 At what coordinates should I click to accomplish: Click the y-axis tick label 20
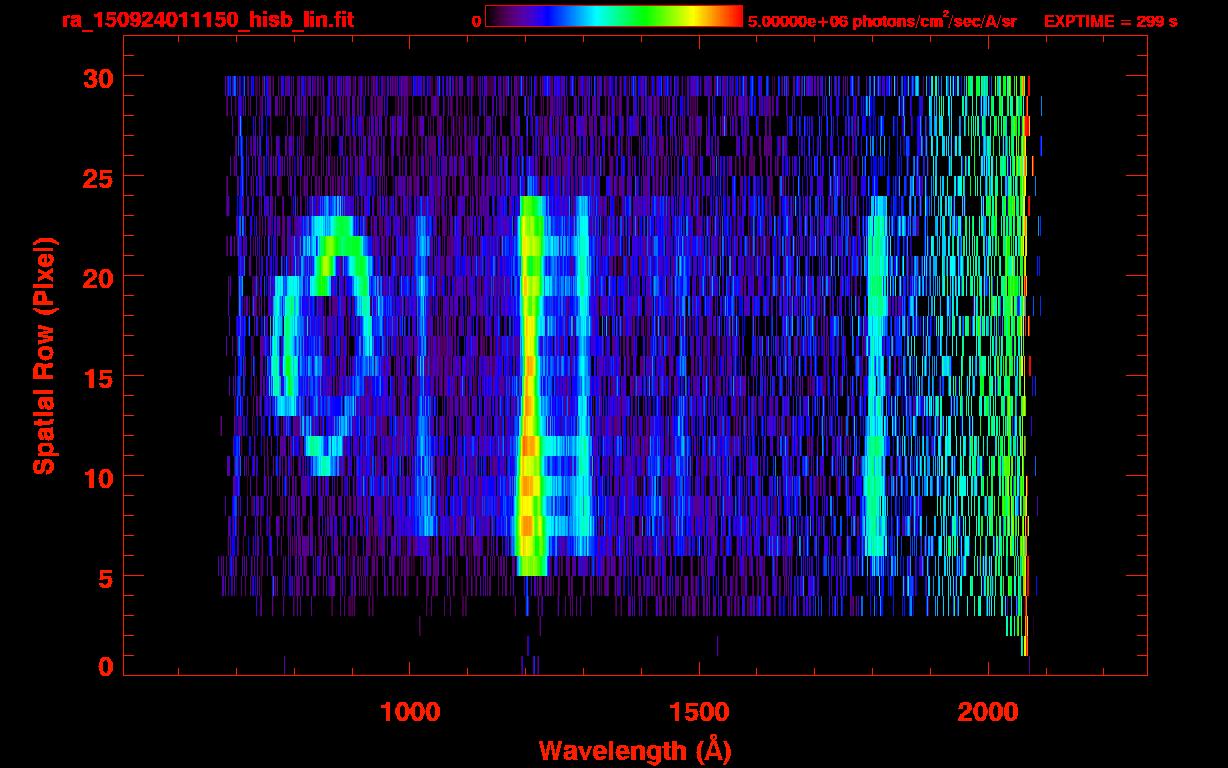(96, 277)
